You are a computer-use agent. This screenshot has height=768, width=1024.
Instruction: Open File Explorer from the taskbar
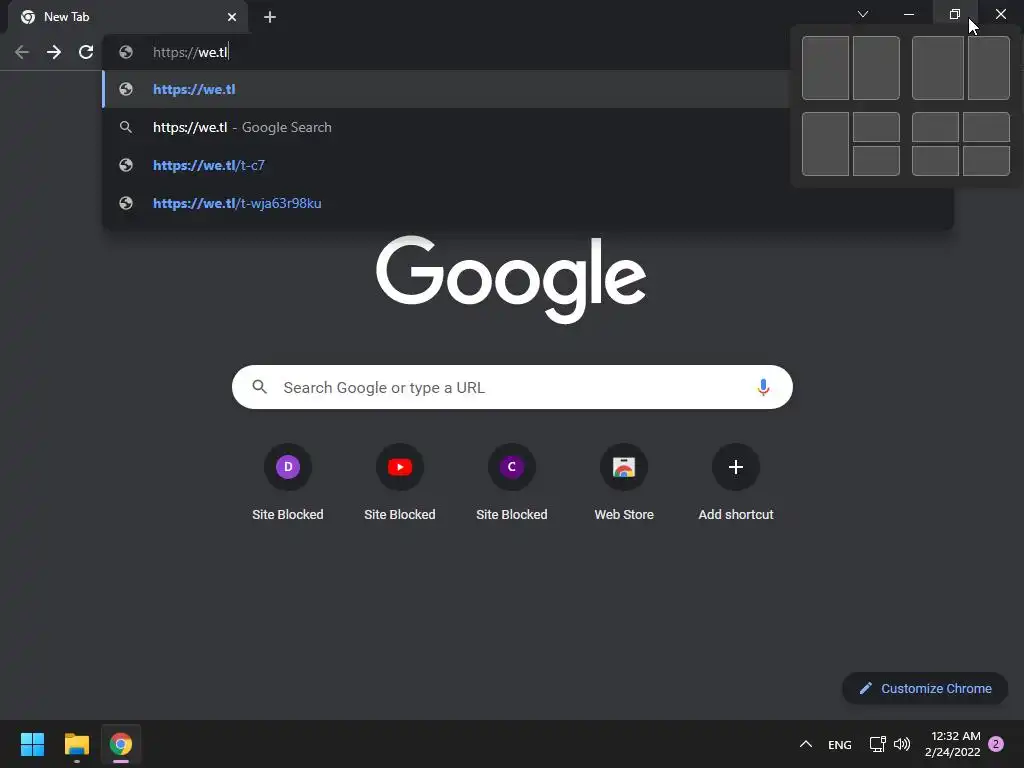coord(76,744)
